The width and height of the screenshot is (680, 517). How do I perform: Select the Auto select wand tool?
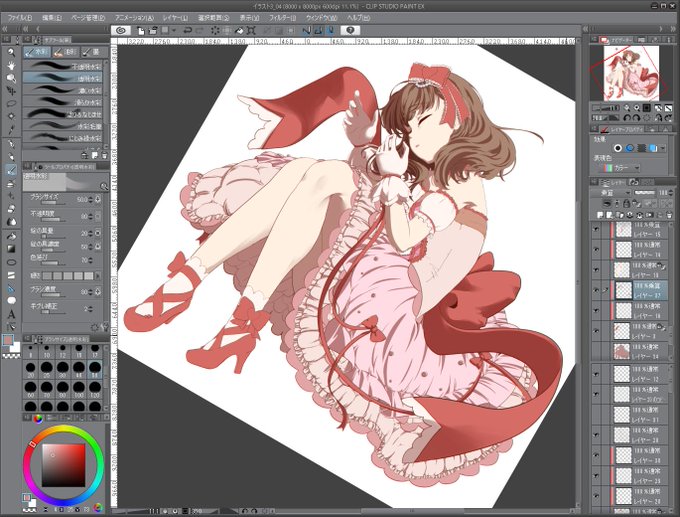point(11,116)
